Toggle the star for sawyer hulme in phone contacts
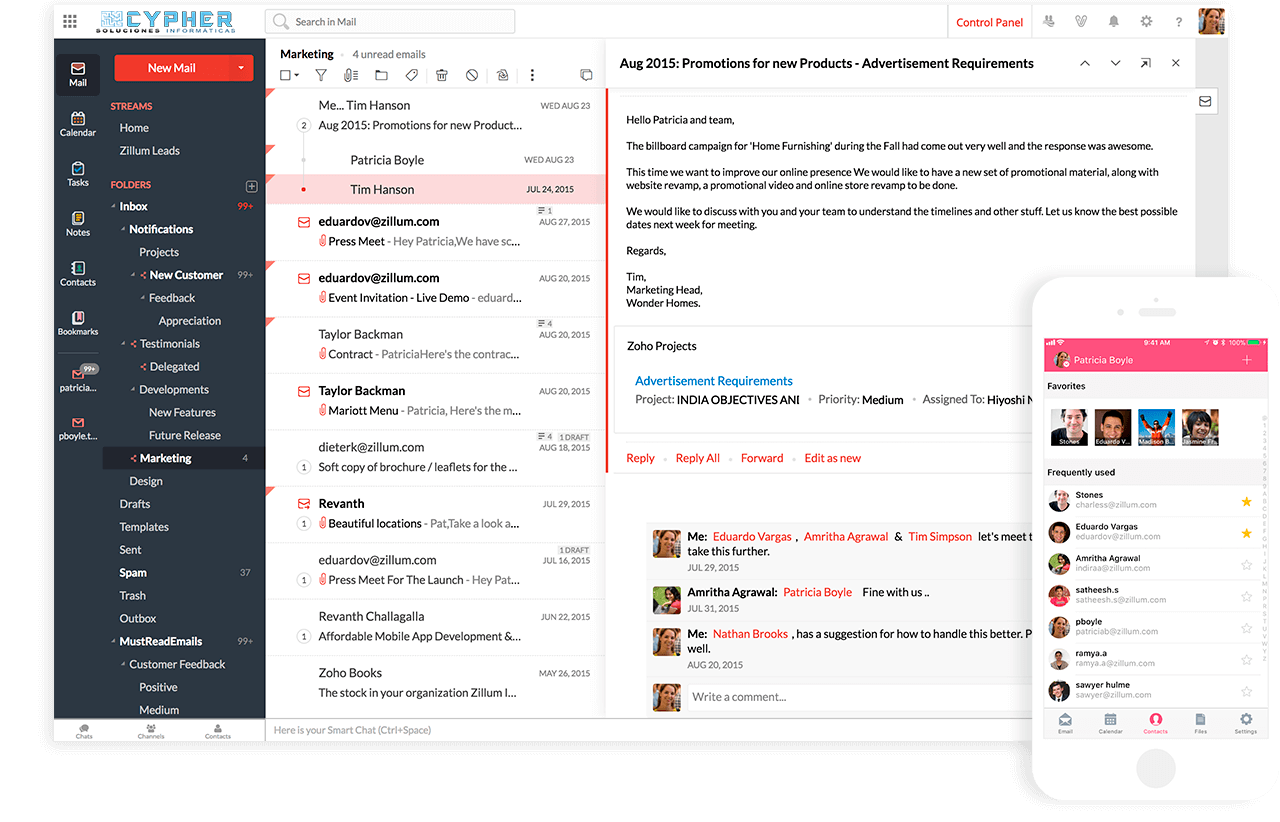This screenshot has width=1280, height=822. [x=1246, y=691]
